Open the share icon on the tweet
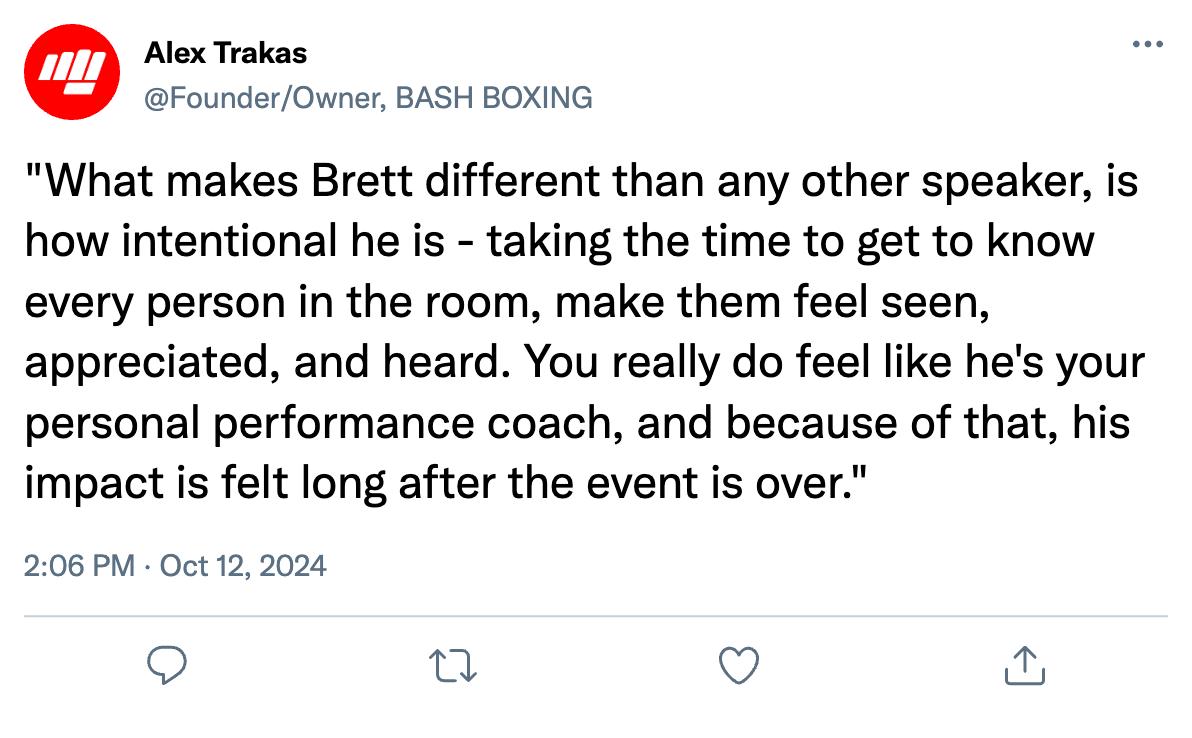The width and height of the screenshot is (1192, 738). click(x=1024, y=665)
